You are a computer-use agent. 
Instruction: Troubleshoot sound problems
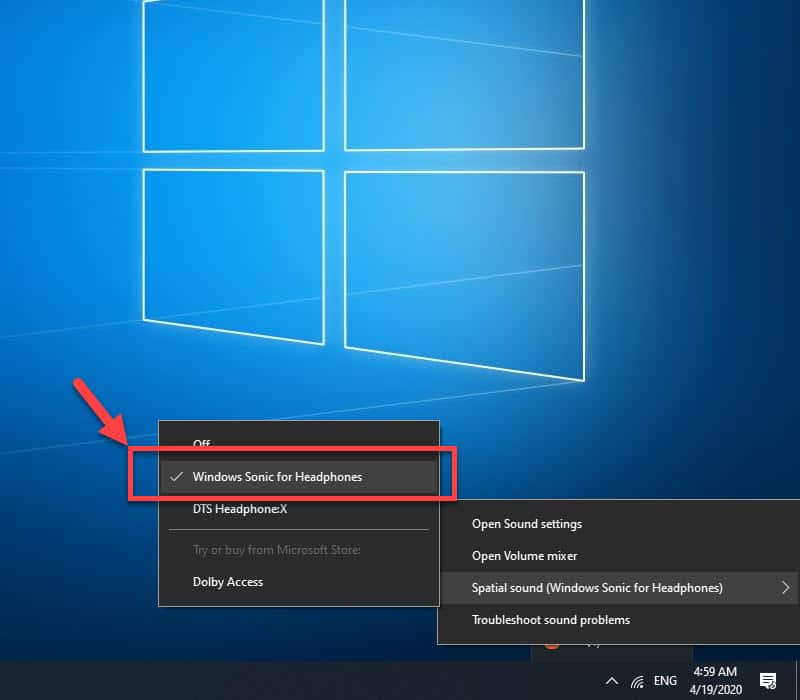tap(619, 620)
